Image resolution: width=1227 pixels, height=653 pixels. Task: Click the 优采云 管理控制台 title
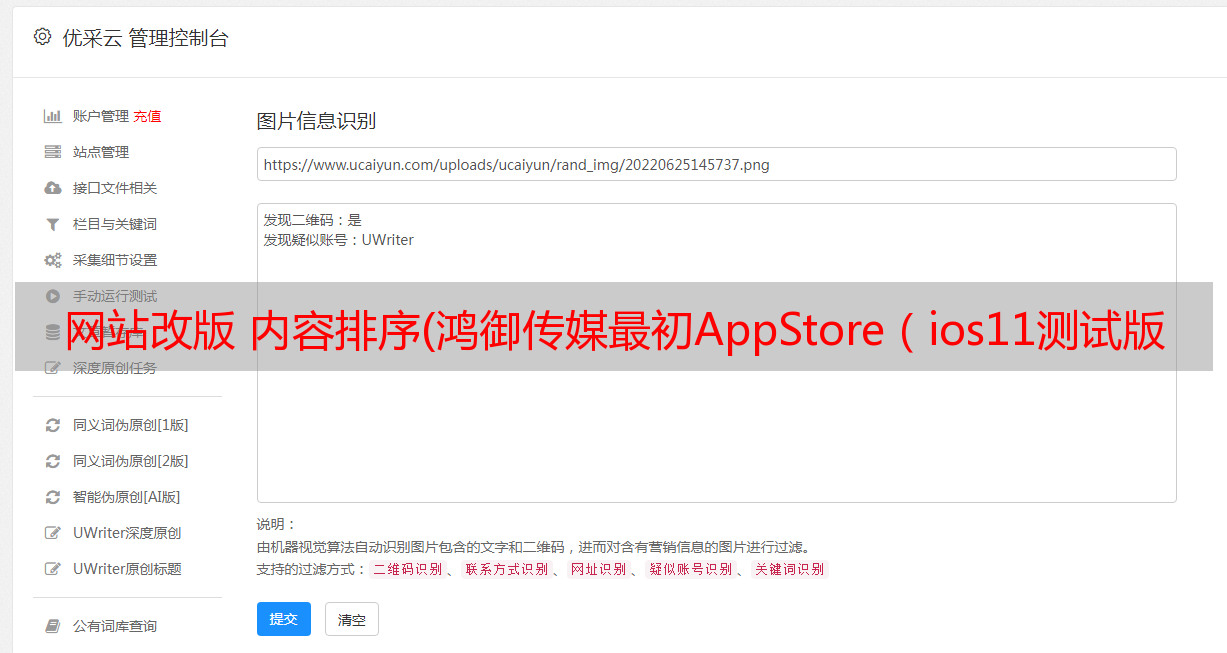(x=145, y=38)
